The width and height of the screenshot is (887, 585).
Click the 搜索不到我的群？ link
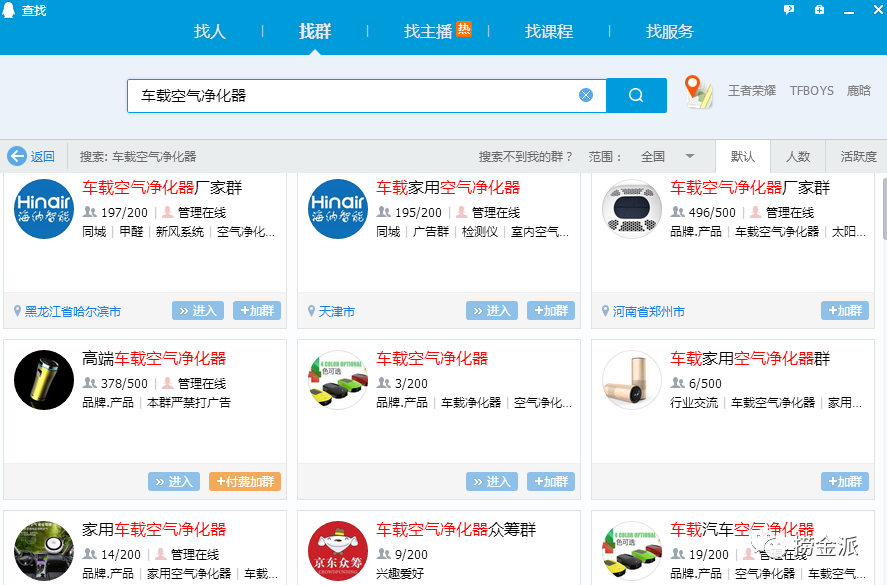(526, 156)
